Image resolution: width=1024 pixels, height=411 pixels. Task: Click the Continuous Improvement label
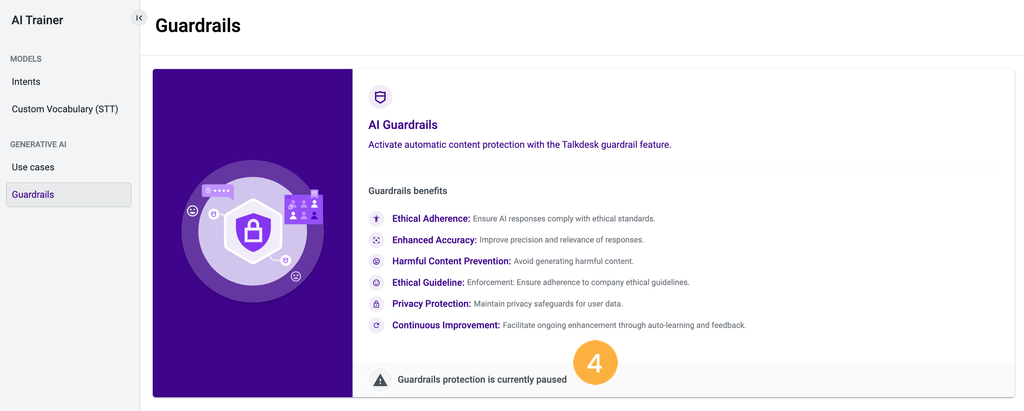(446, 325)
